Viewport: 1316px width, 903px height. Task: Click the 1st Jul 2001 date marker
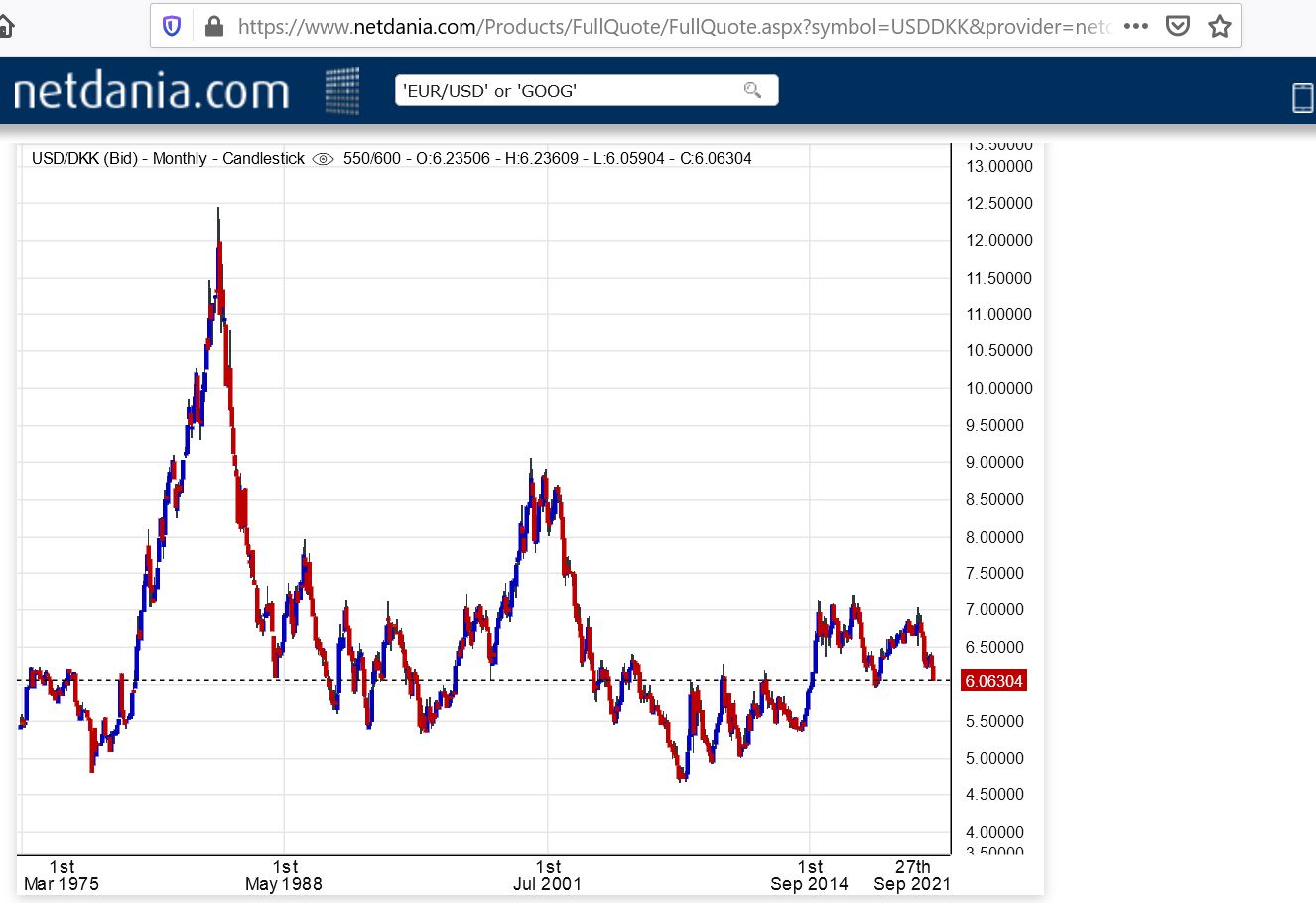[x=547, y=875]
